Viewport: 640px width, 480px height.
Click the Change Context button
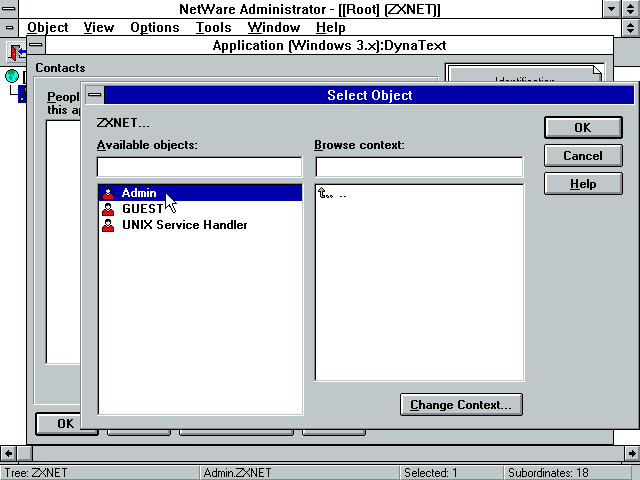tap(461, 404)
